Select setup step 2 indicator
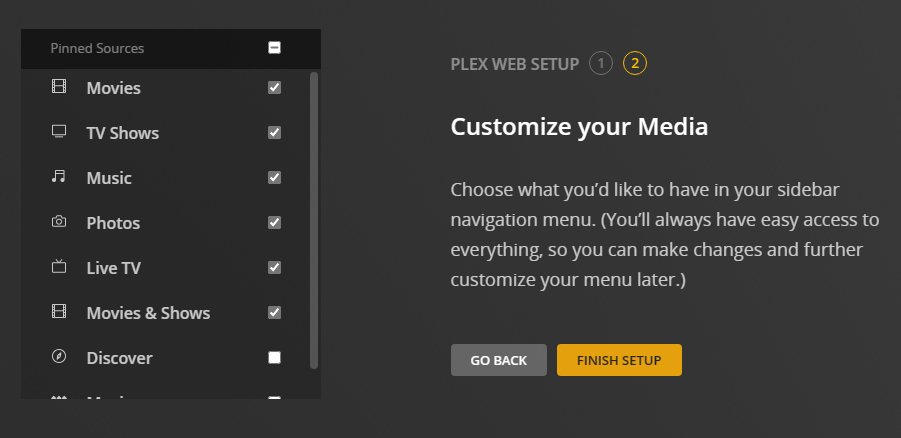The width and height of the screenshot is (901, 438). click(635, 64)
